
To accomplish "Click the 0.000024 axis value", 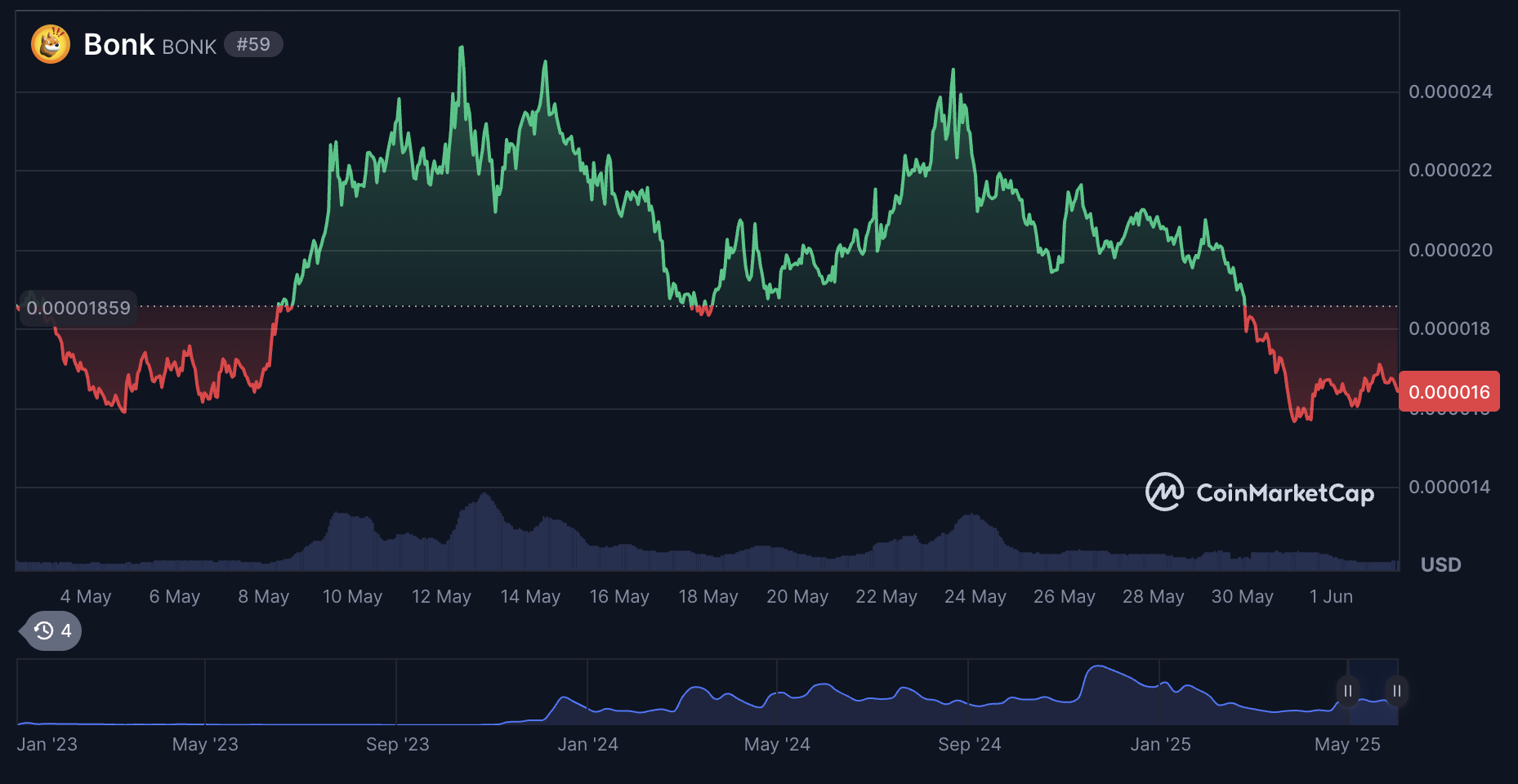I will (x=1452, y=91).
